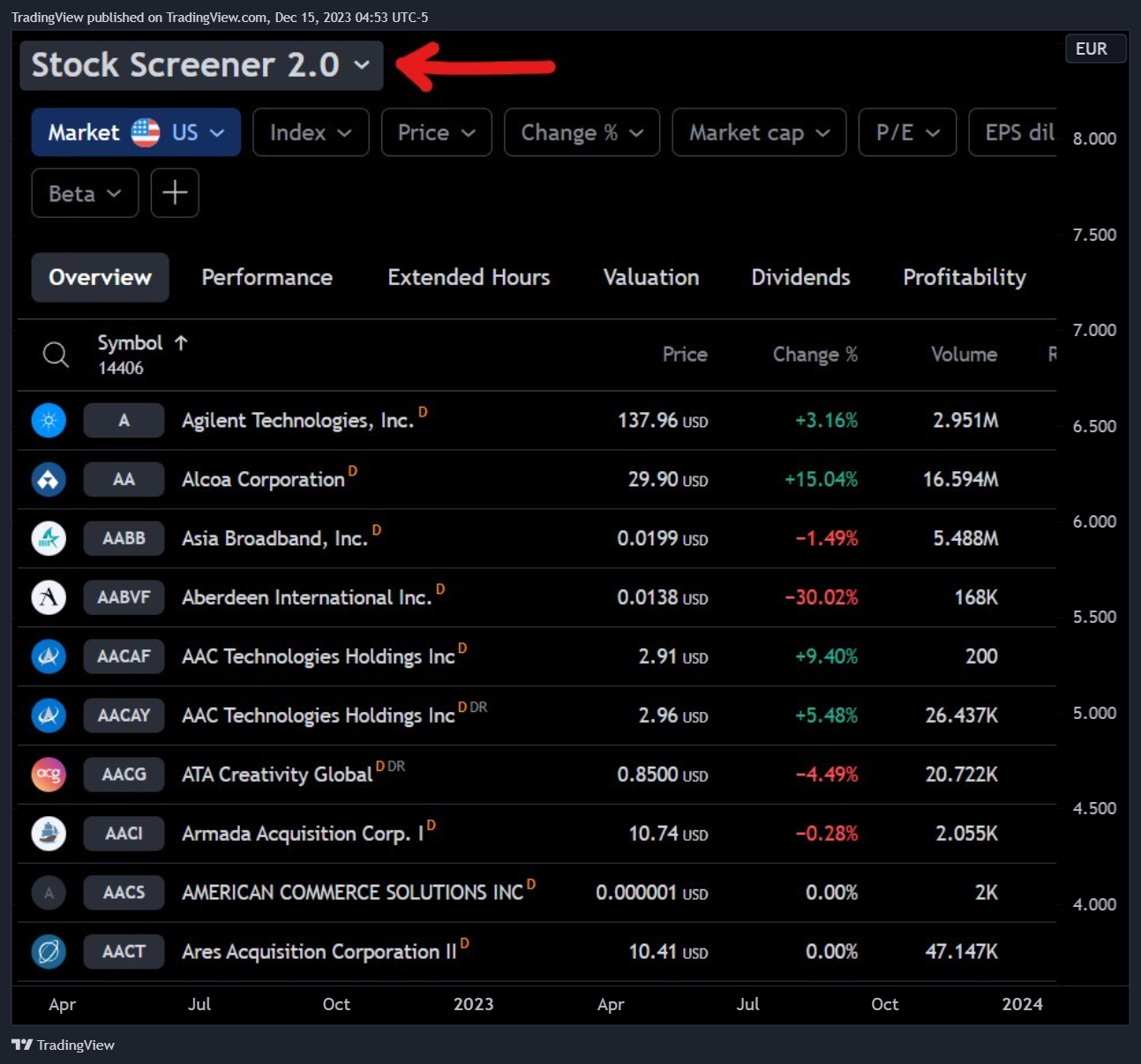Viewport: 1141px width, 1064px height.
Task: Open the Dividends tab
Action: click(800, 277)
